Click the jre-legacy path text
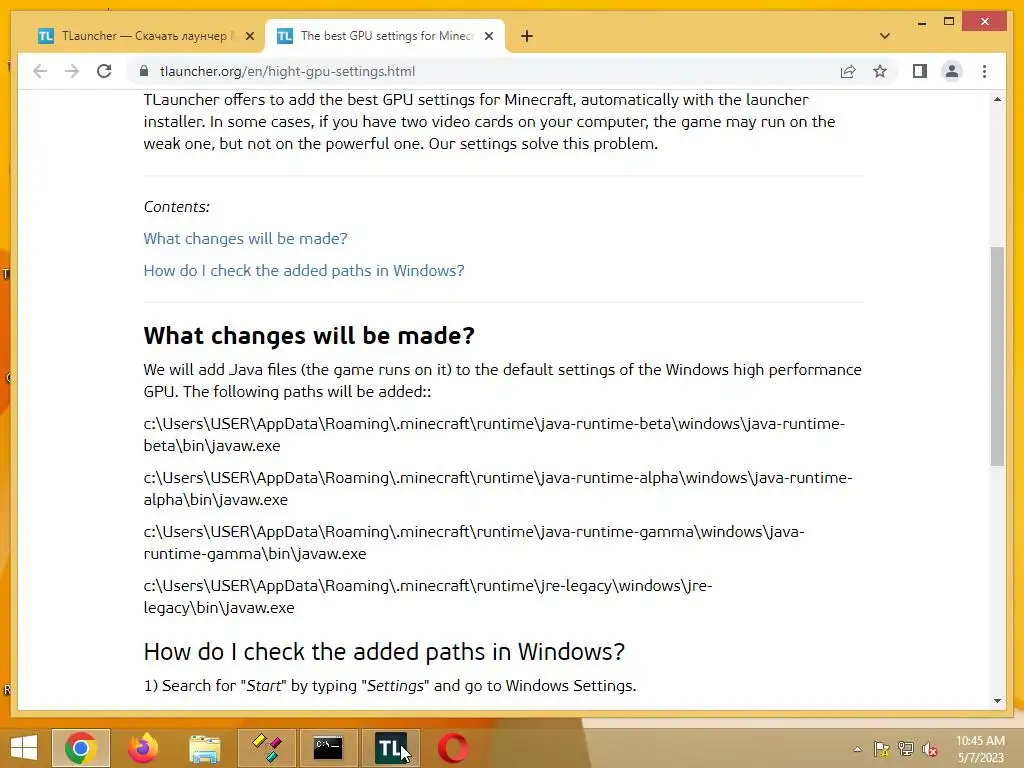1024x768 pixels. tap(428, 596)
